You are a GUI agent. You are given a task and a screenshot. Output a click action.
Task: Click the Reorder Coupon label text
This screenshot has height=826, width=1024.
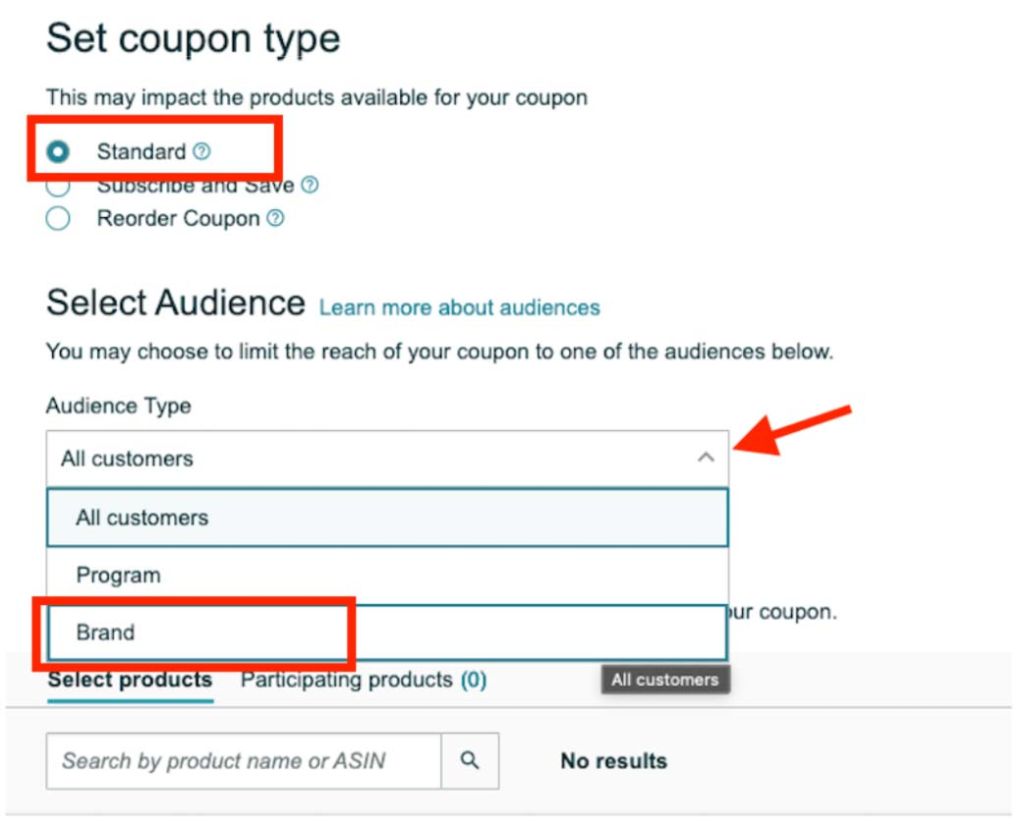(x=178, y=218)
